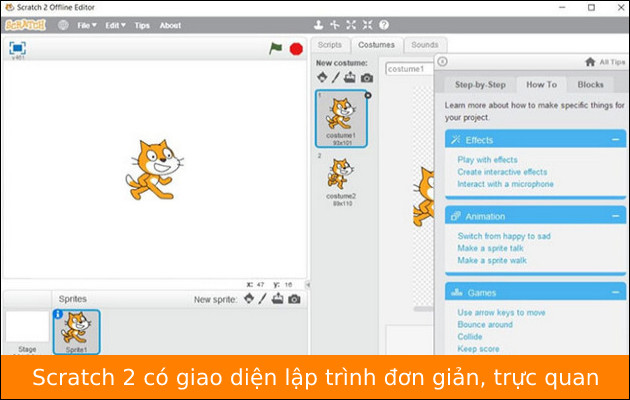The width and height of the screenshot is (630, 400).
Task: Collapse the Animation section
Action: coord(615,216)
